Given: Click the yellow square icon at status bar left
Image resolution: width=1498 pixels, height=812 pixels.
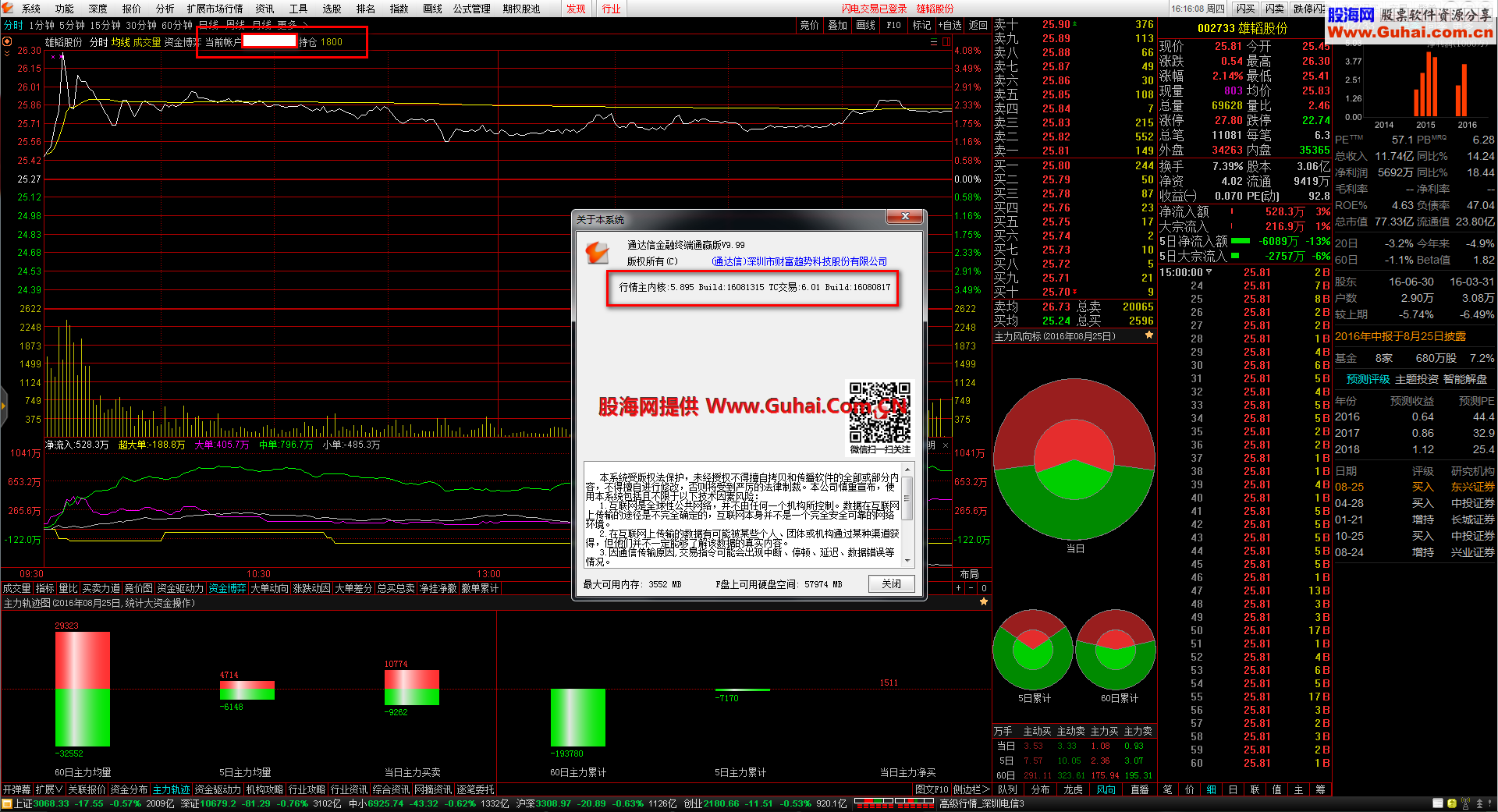Looking at the screenshot, I should pyautogui.click(x=7, y=804).
